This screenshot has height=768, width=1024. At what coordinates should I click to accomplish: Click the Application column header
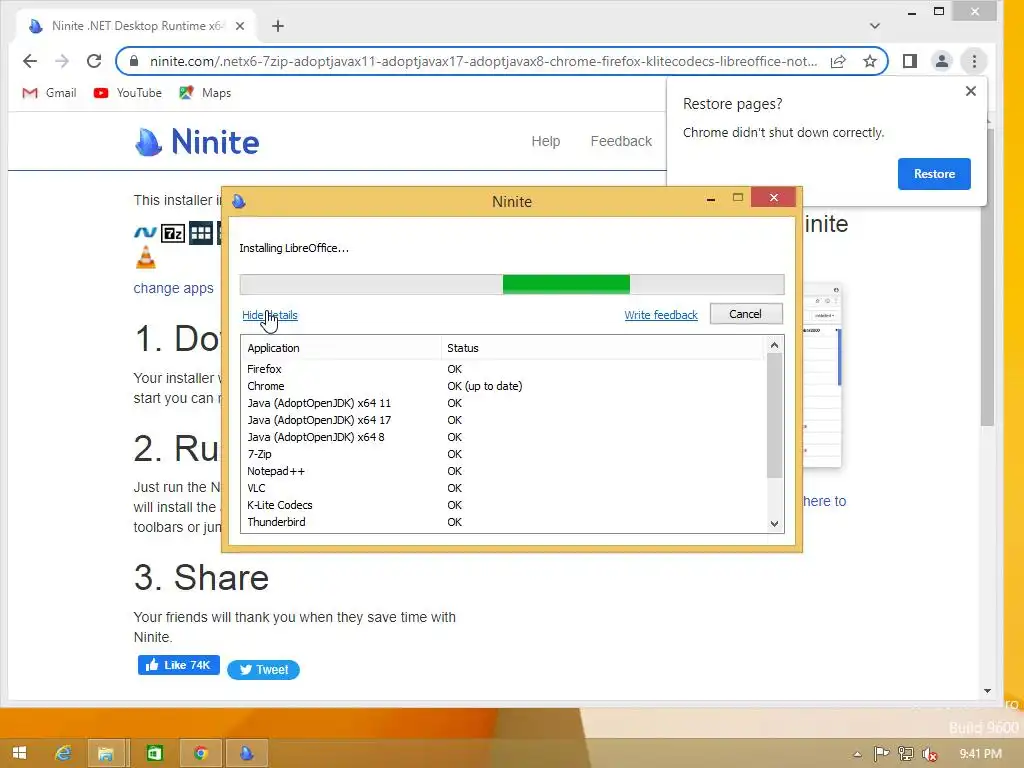tap(342, 348)
